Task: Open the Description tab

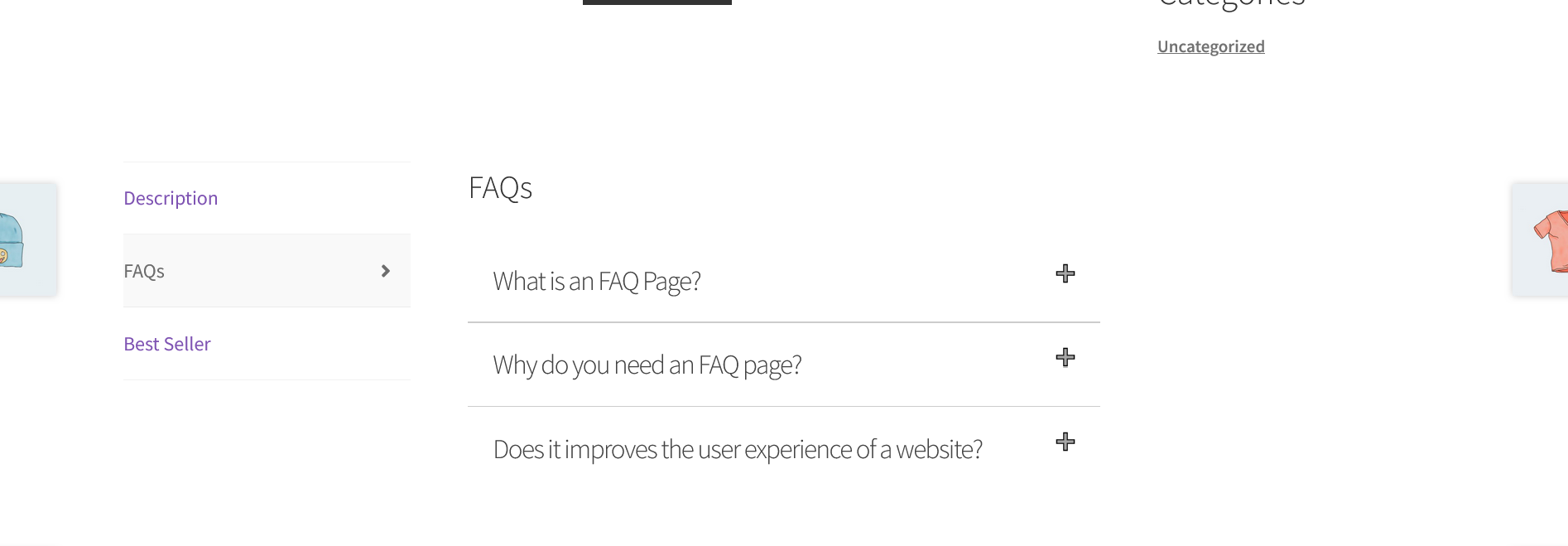Action: pos(171,198)
